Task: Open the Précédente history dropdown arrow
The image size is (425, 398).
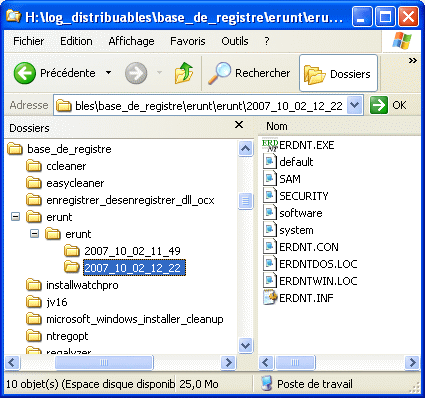Action: (108, 73)
